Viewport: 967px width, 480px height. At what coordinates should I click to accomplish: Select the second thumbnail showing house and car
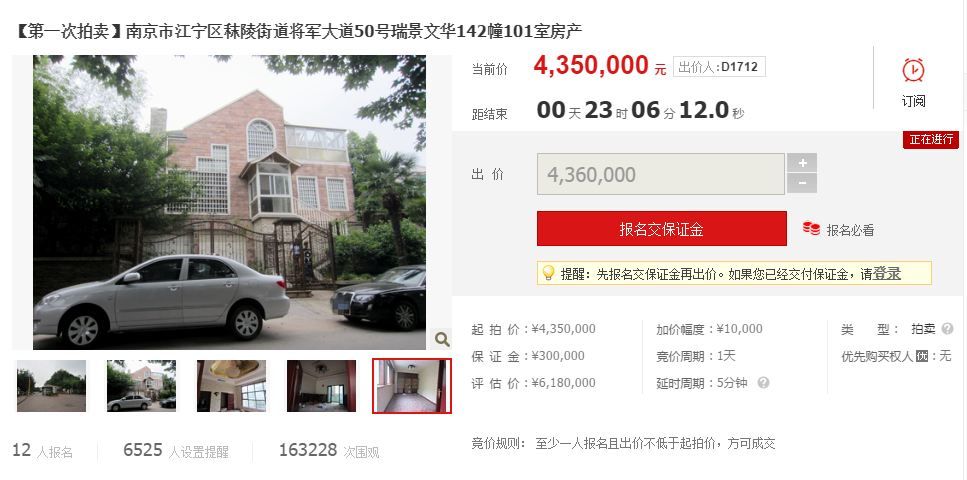click(x=141, y=386)
